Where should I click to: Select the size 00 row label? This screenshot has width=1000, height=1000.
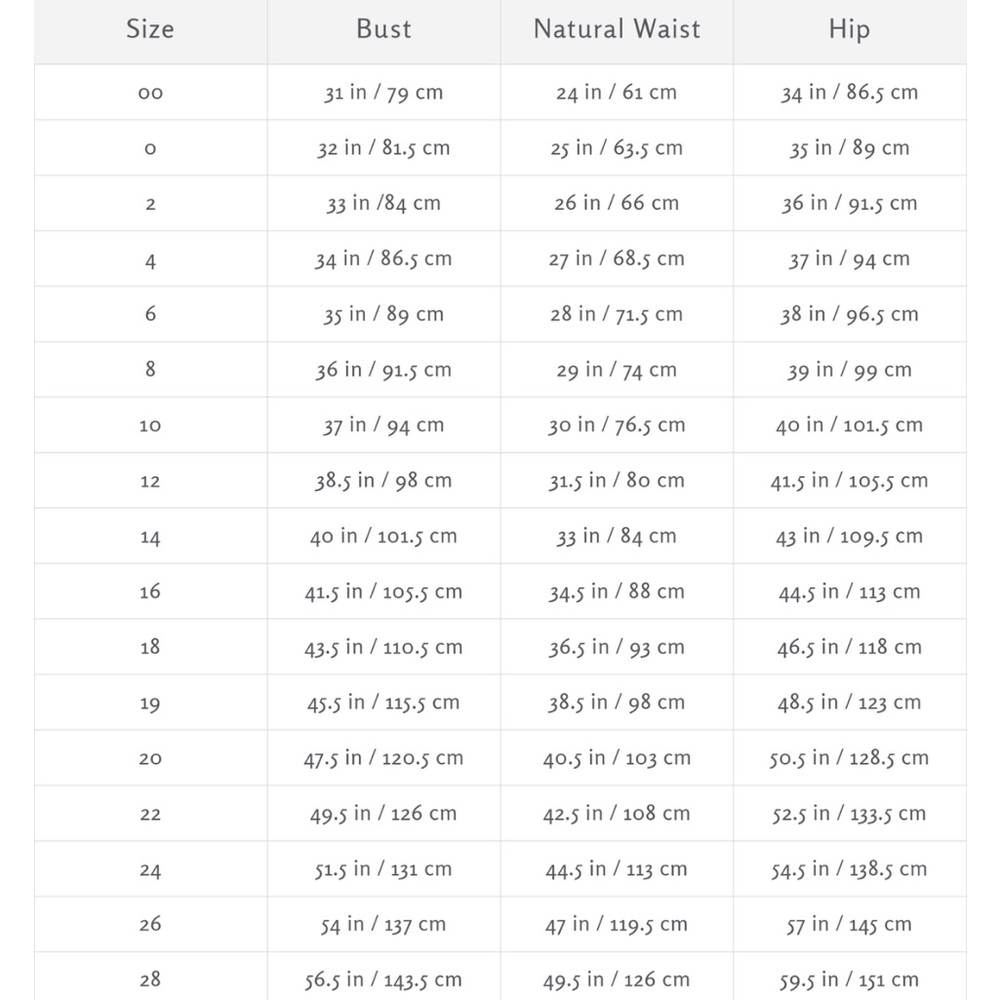click(150, 93)
